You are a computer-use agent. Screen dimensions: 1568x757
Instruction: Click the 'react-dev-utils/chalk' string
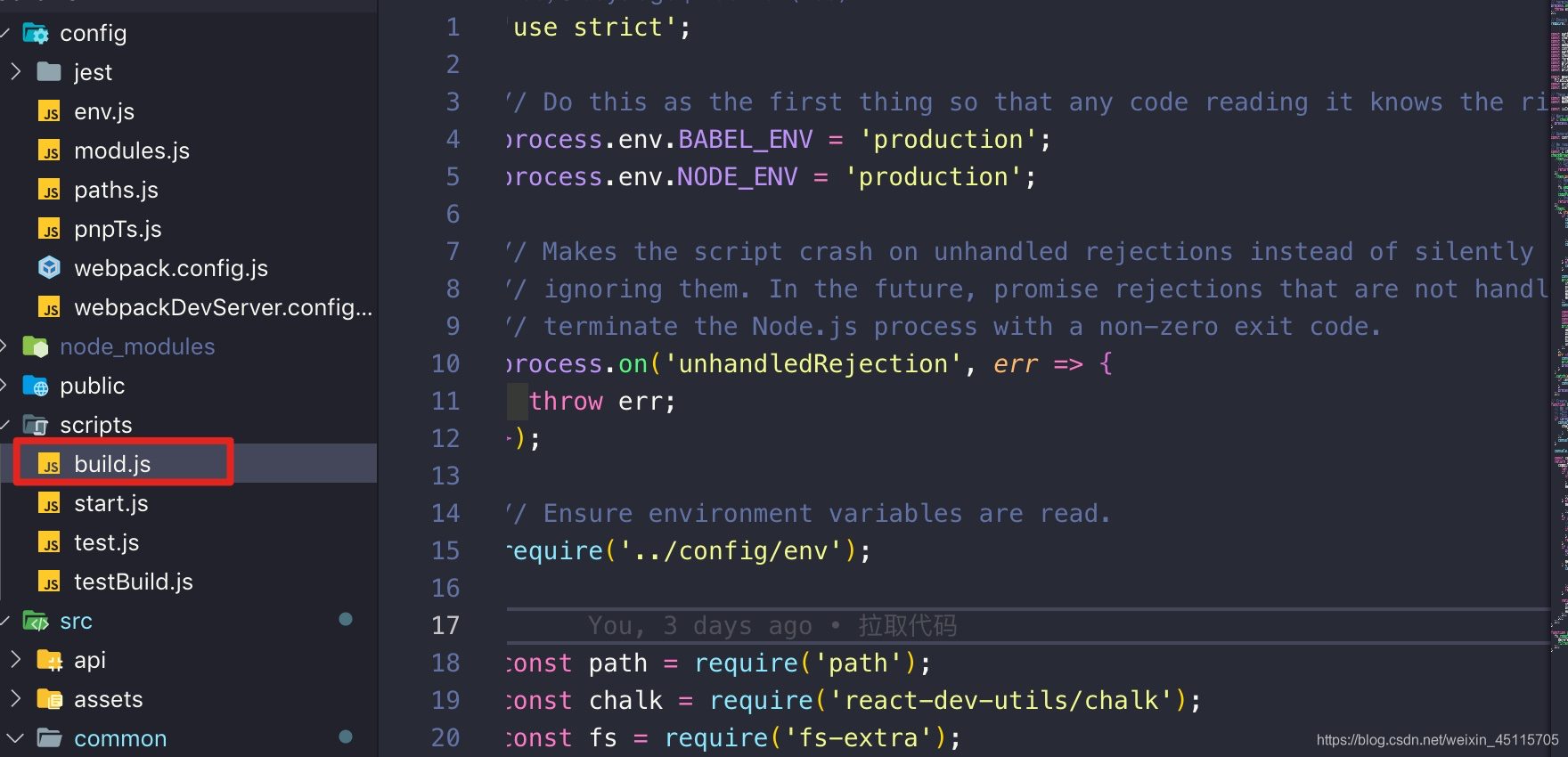tap(1001, 700)
